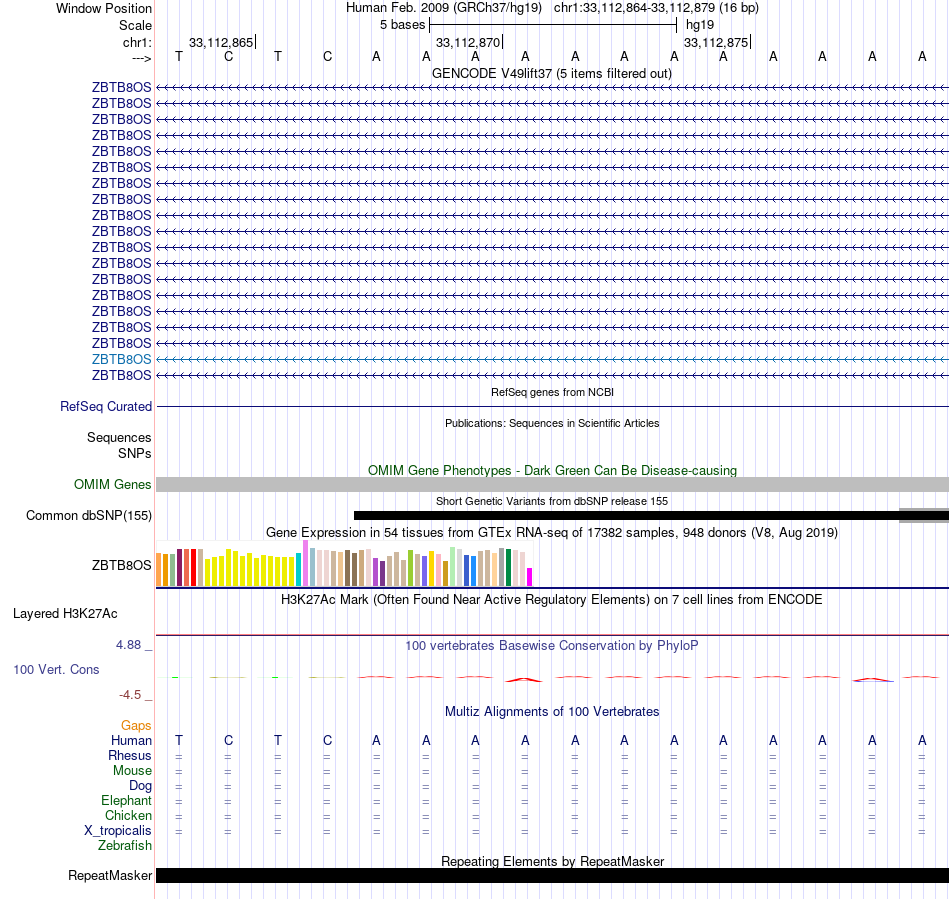Click the chr1:33,112,864-33,112,879 (16 bp) position text
The height and width of the screenshot is (899, 950).
click(x=656, y=8)
